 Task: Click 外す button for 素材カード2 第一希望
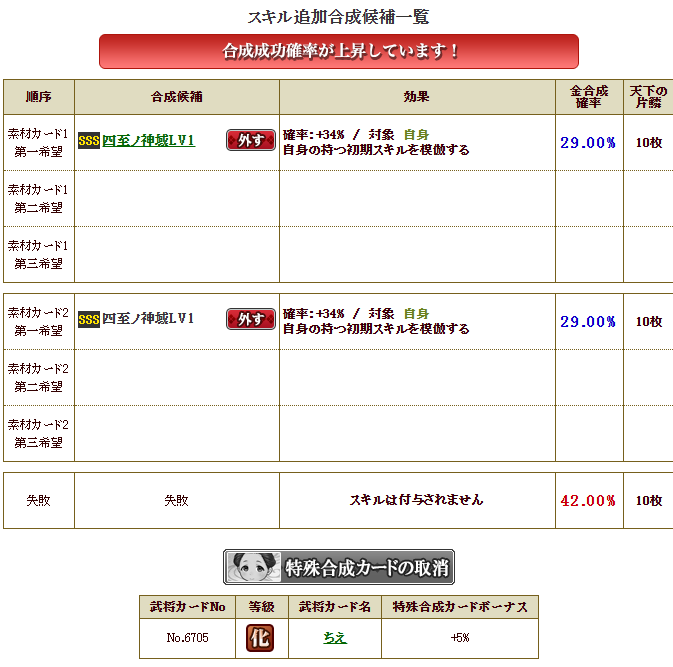(251, 319)
